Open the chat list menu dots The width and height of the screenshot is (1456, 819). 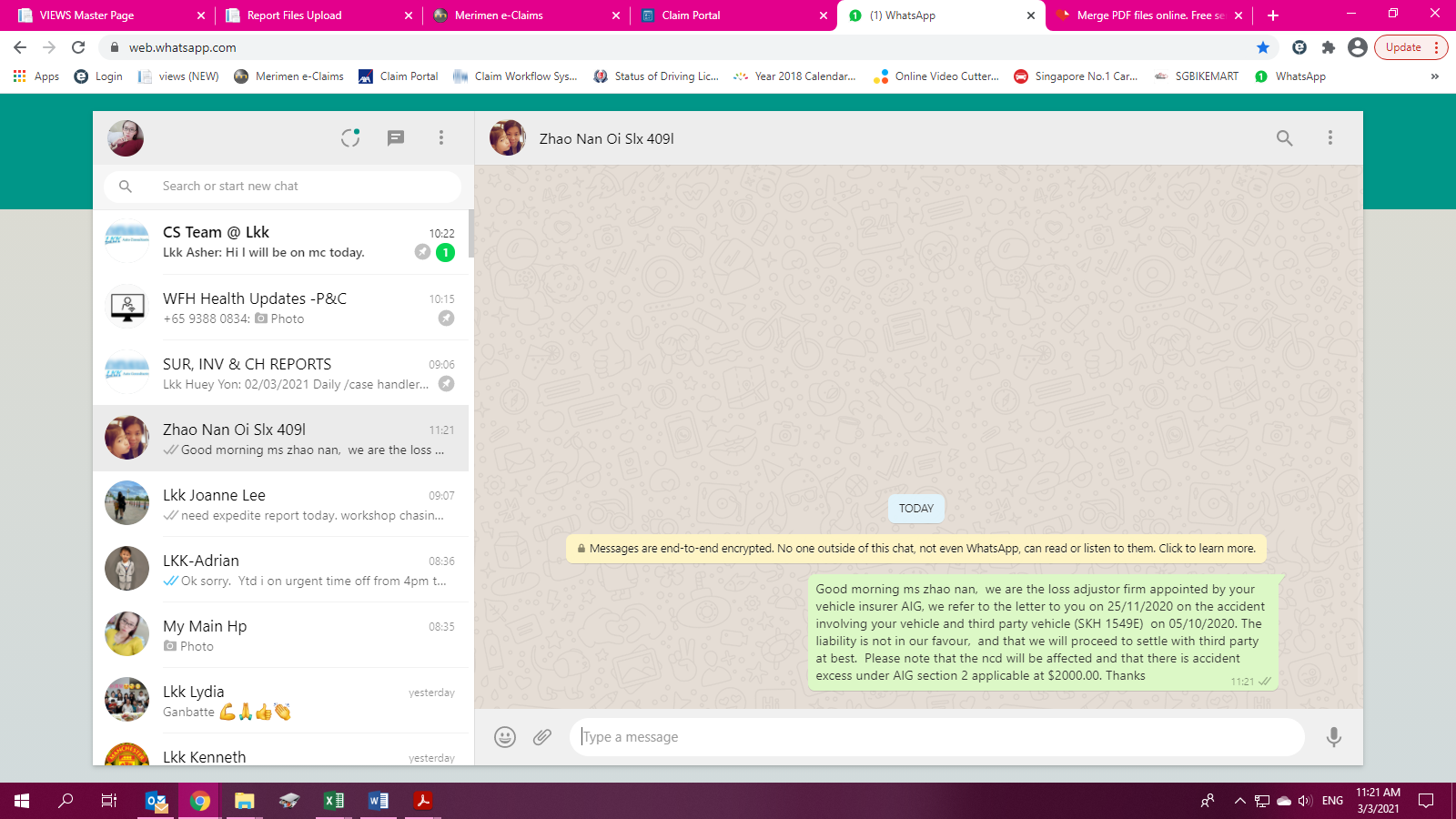click(x=441, y=138)
